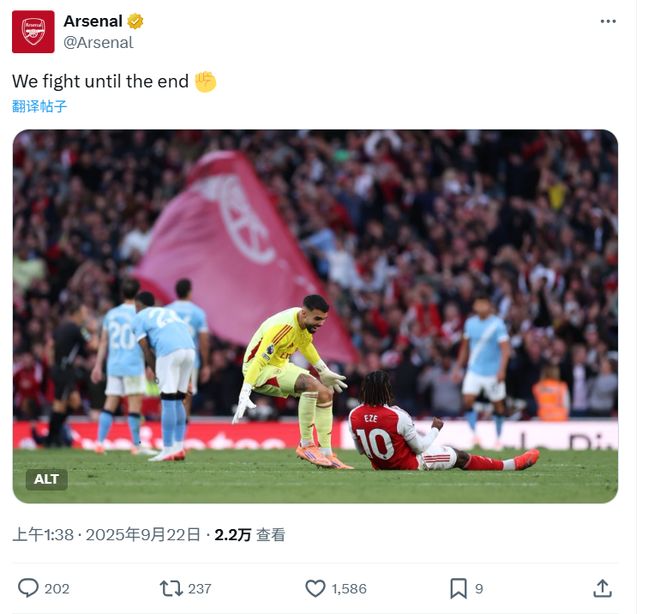Like the post with the heart icon
The image size is (660, 614).
(315, 588)
